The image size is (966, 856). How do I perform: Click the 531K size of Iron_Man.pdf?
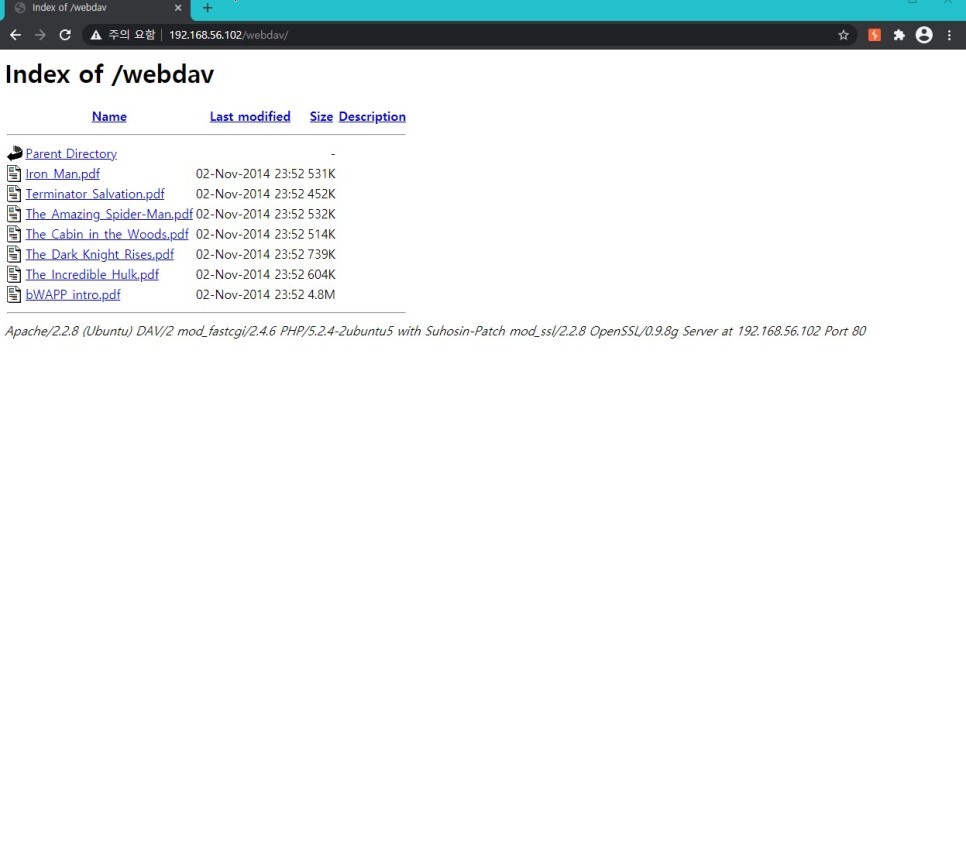coord(322,174)
